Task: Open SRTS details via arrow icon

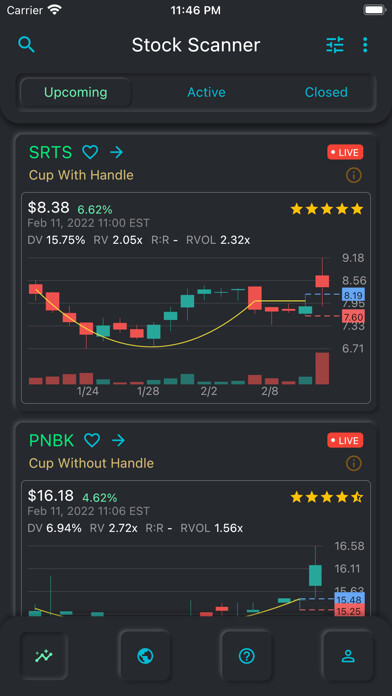Action: [116, 153]
